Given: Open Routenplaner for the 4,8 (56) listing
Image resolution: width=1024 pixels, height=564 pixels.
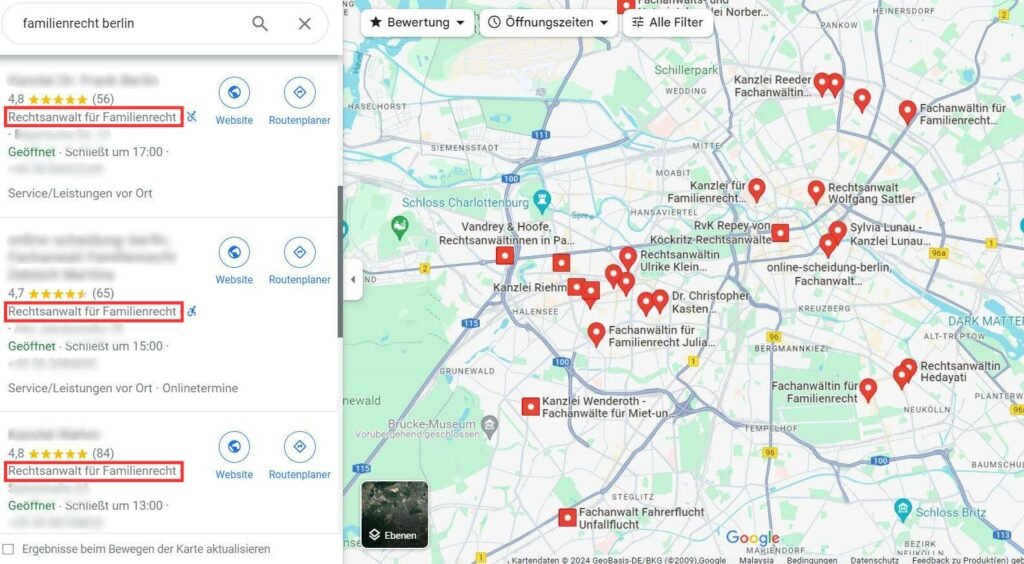Looking at the screenshot, I should 300,101.
